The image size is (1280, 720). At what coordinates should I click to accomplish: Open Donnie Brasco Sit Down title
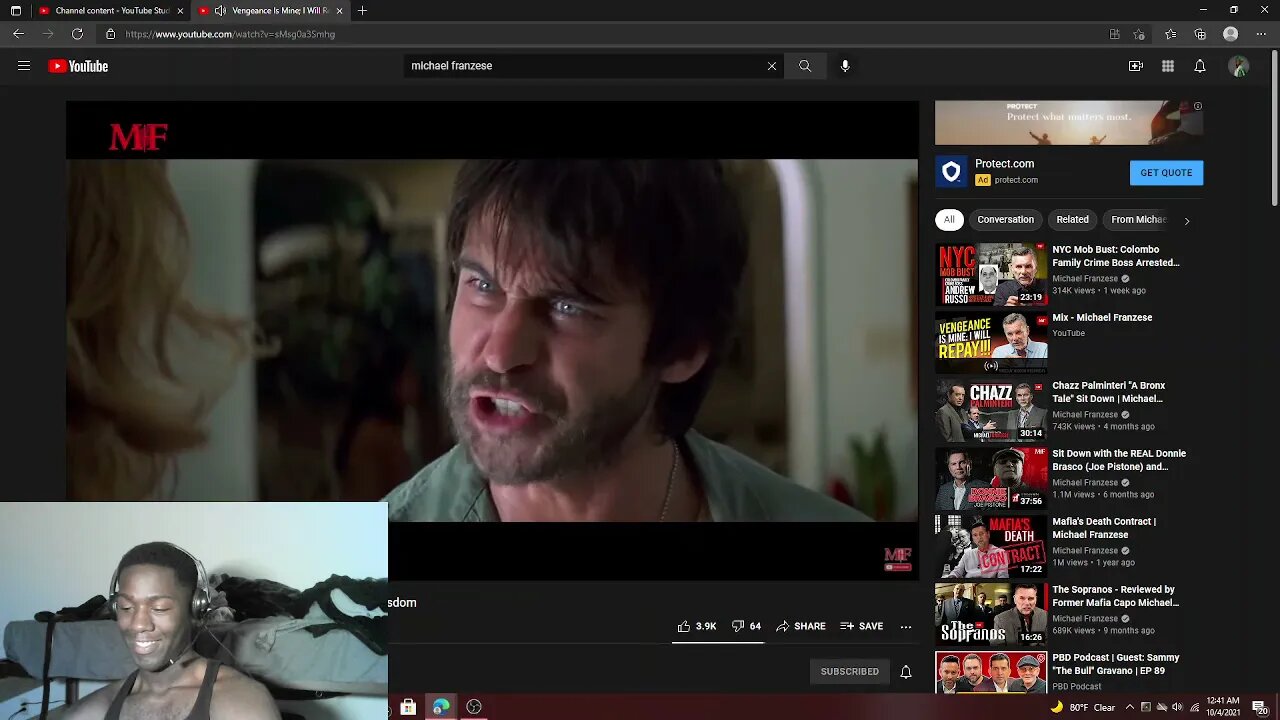pyautogui.click(x=1119, y=460)
